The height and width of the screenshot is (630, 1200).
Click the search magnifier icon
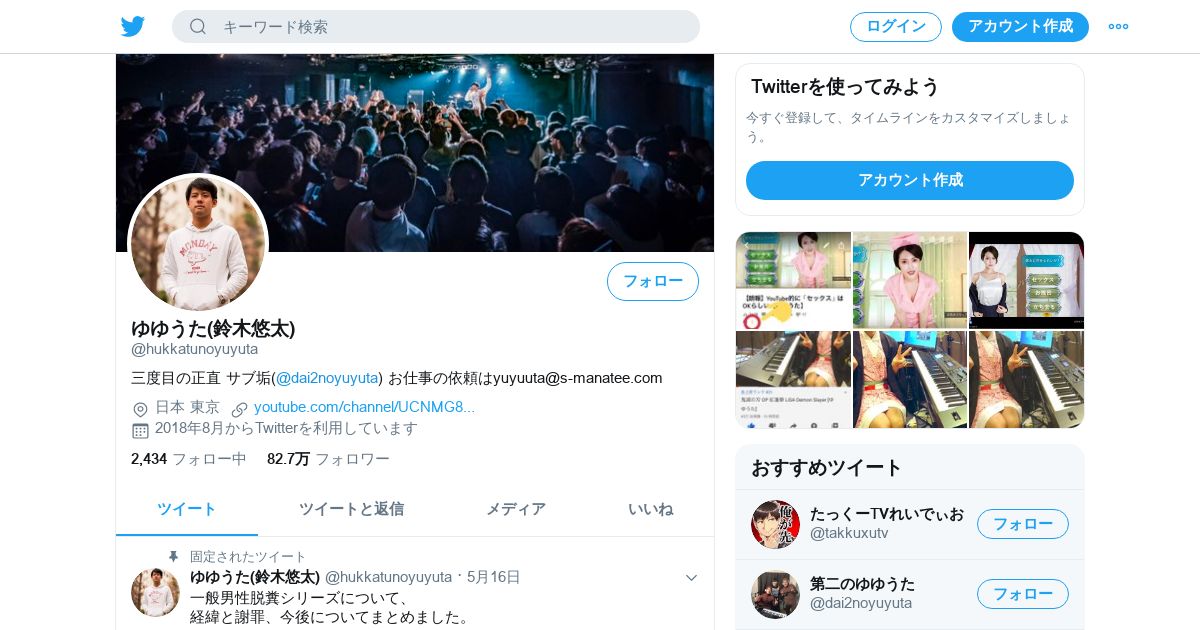click(x=198, y=26)
